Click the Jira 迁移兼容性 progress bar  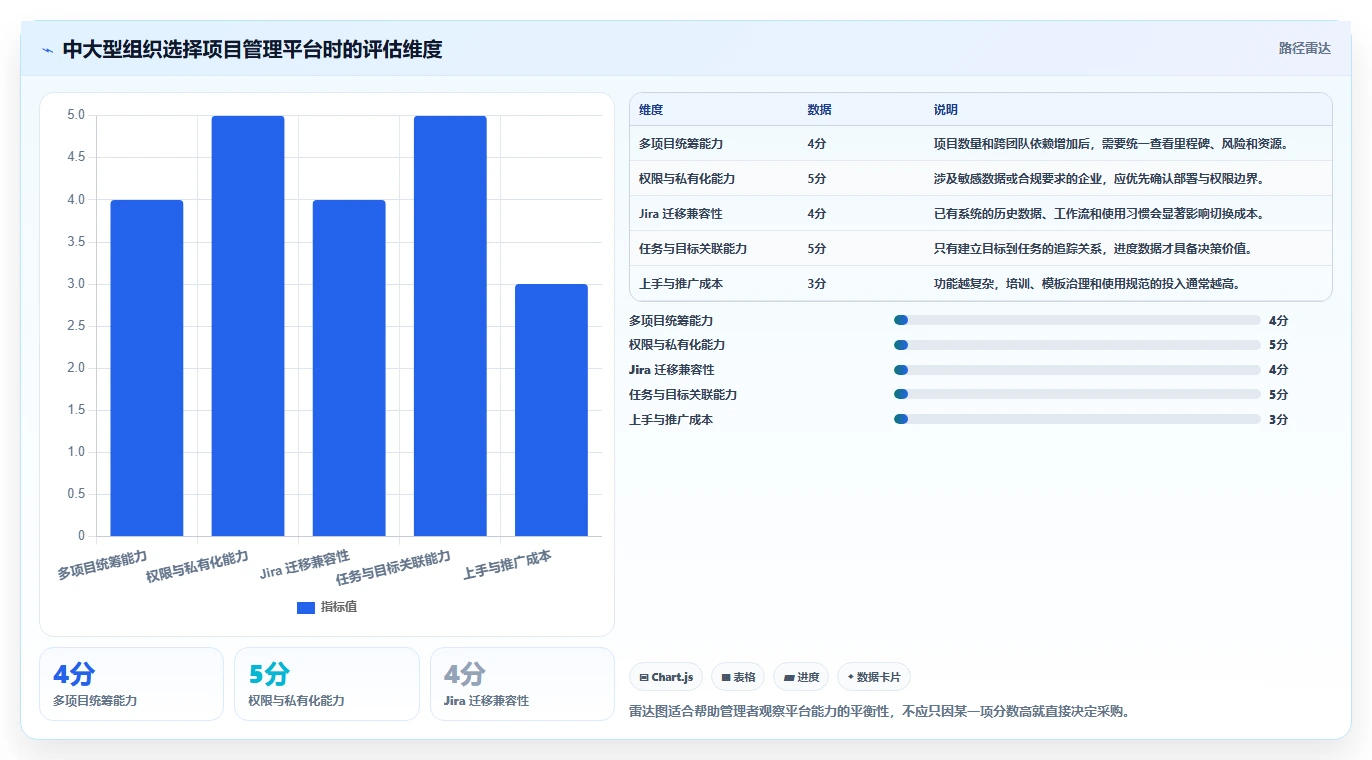1077,370
